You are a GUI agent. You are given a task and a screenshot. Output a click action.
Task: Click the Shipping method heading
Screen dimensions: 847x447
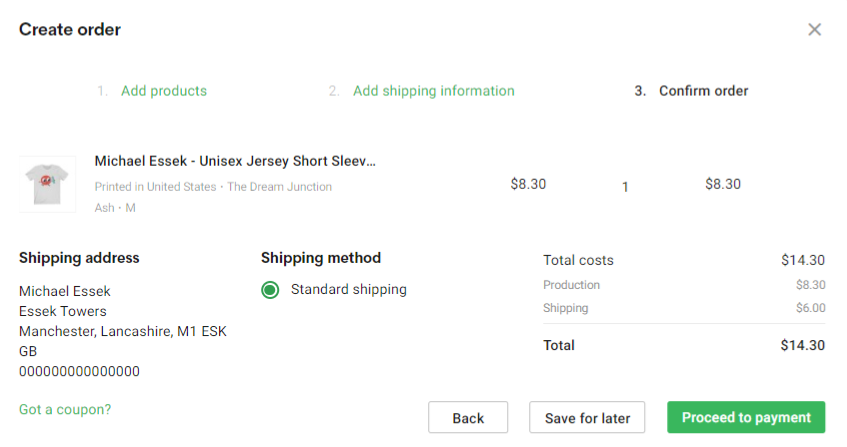pos(321,258)
